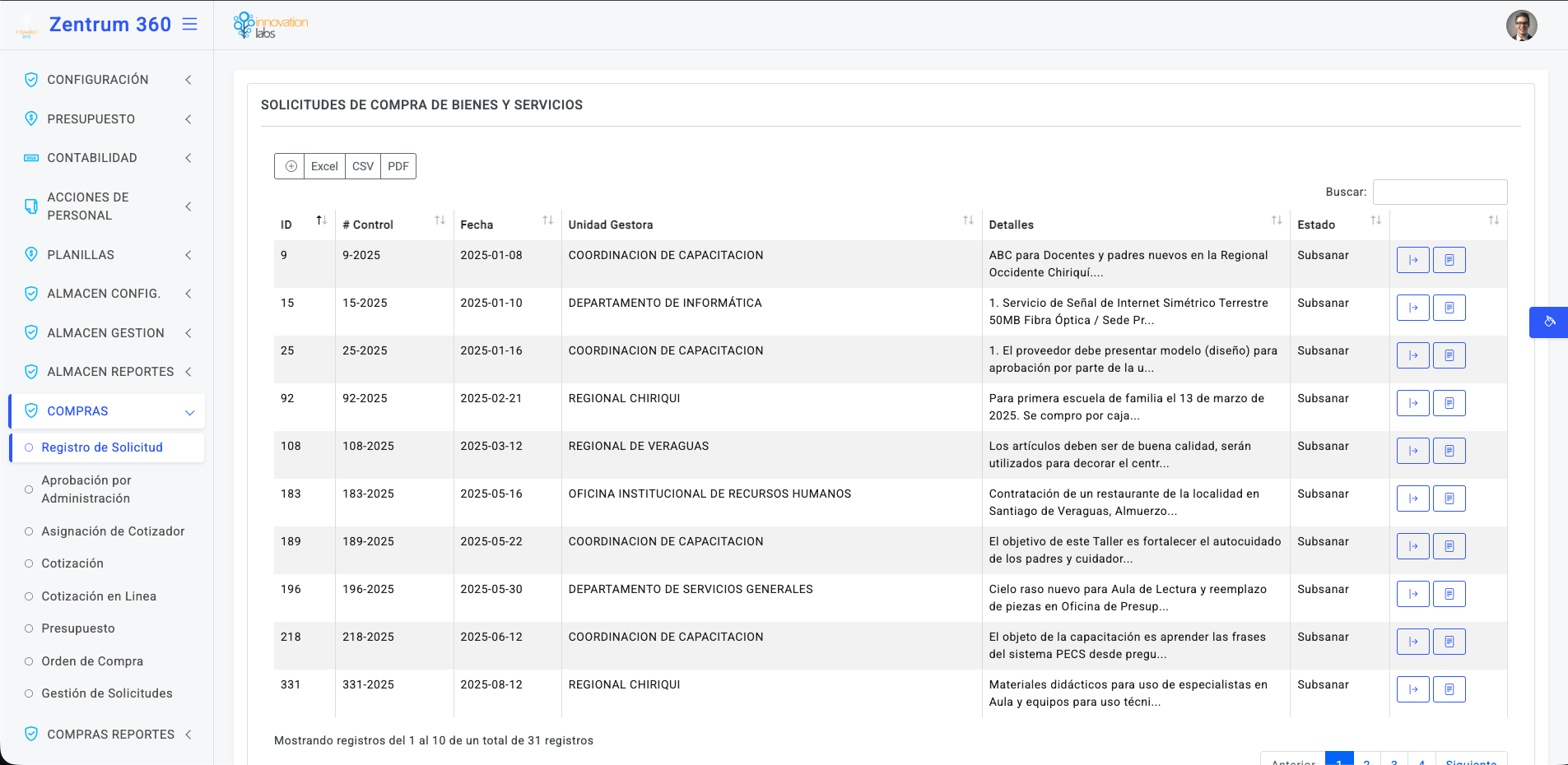Open document icon for request 196-2025

[1449, 594]
